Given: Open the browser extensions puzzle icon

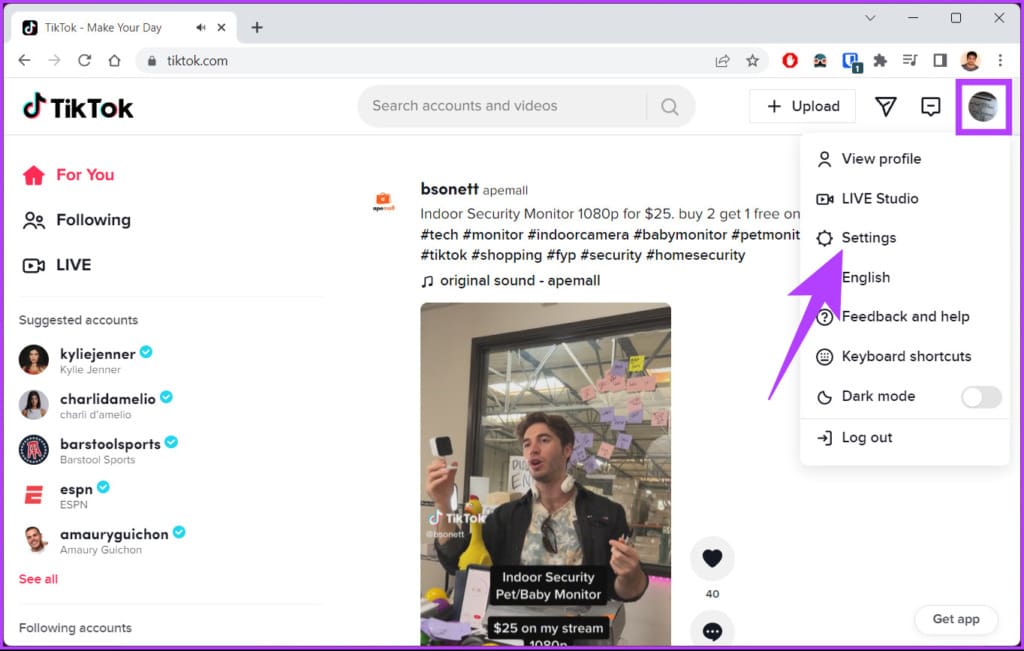Looking at the screenshot, I should click(x=880, y=61).
